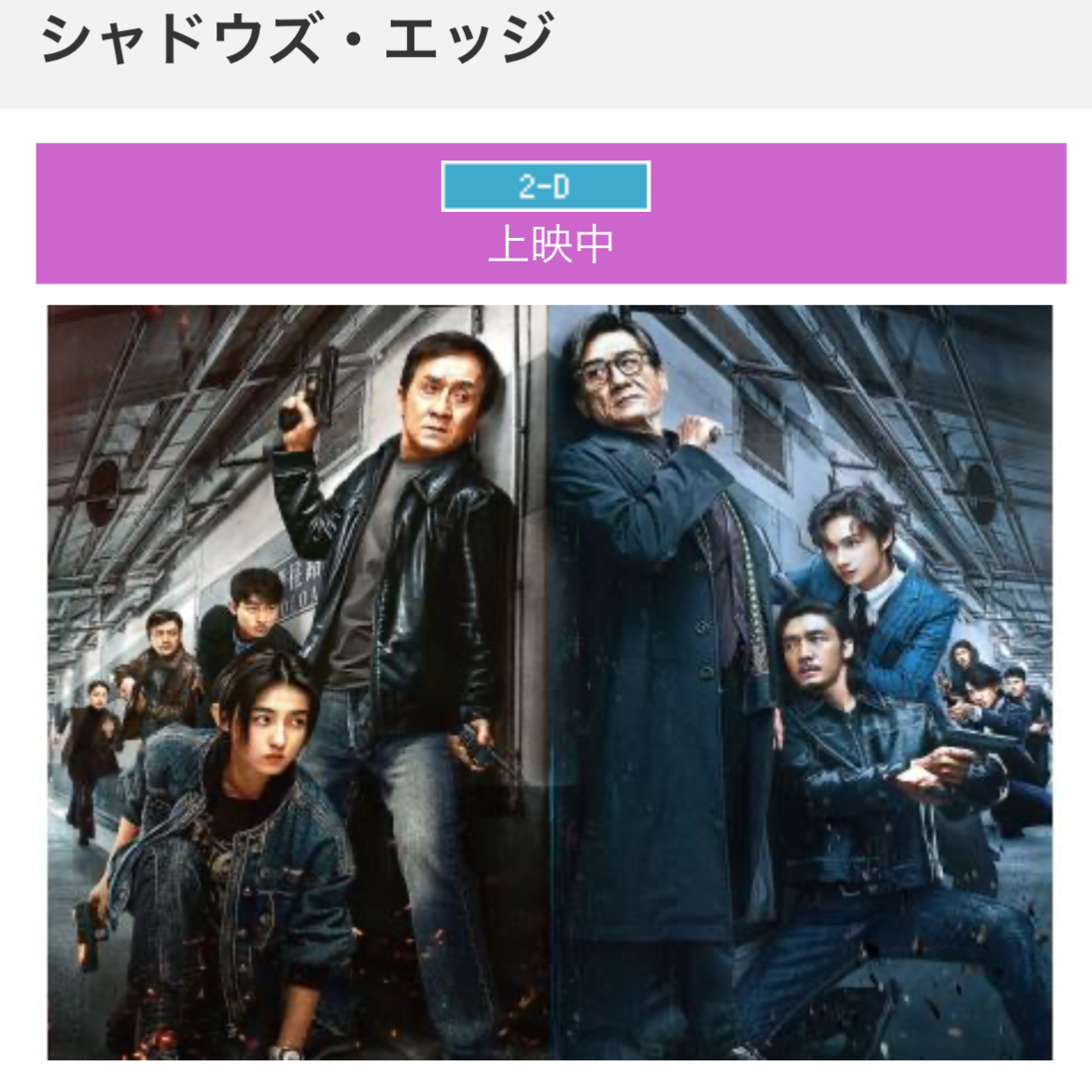This screenshot has height=1092, width=1092.
Task: Open the シャドウズ・エッジ movie title
Action: tap(298, 37)
